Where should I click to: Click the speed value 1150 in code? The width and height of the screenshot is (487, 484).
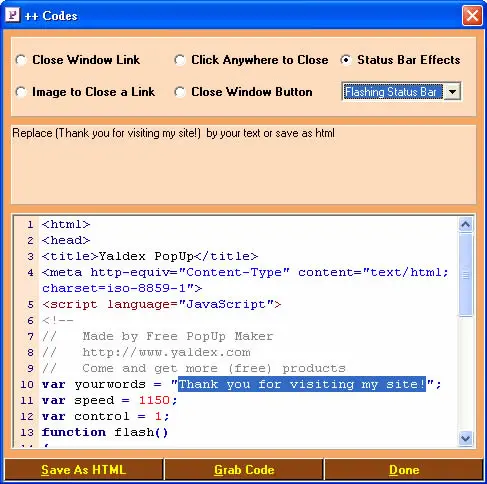(154, 400)
